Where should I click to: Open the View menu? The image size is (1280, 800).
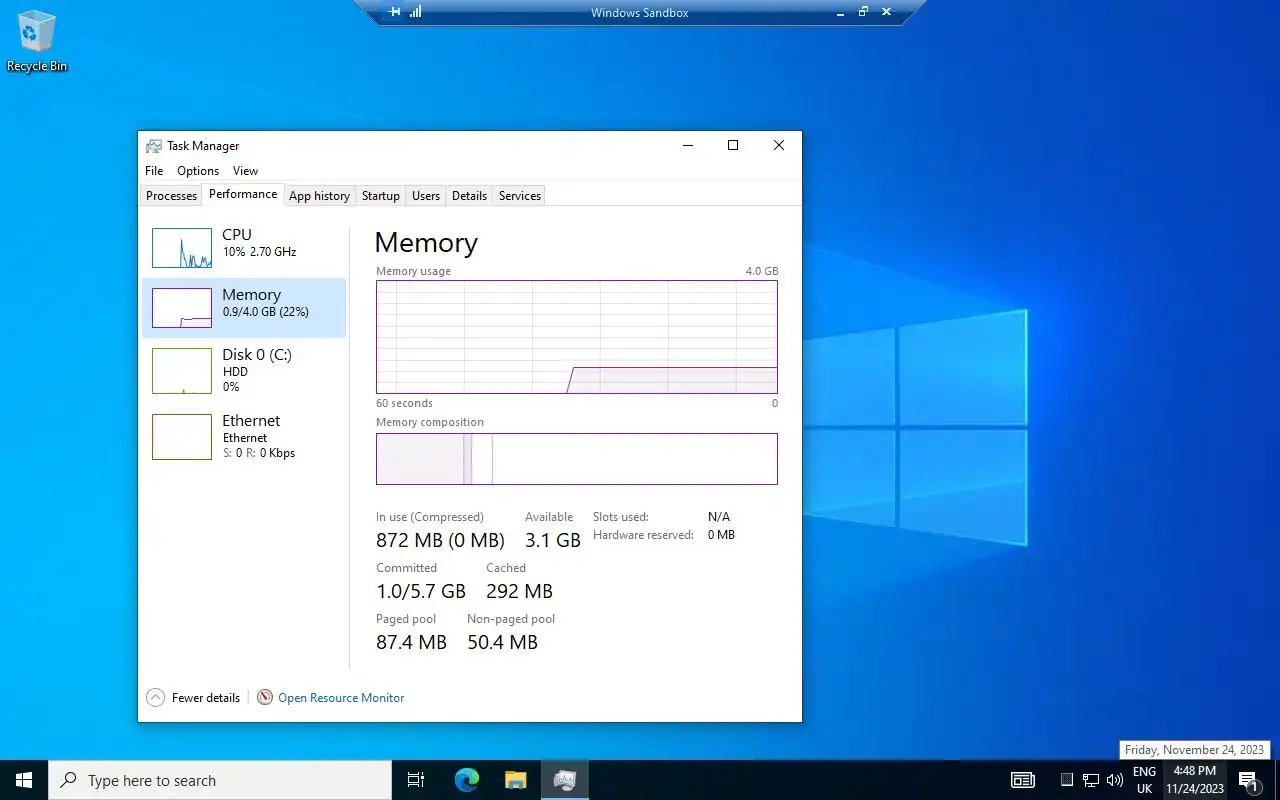tap(245, 171)
